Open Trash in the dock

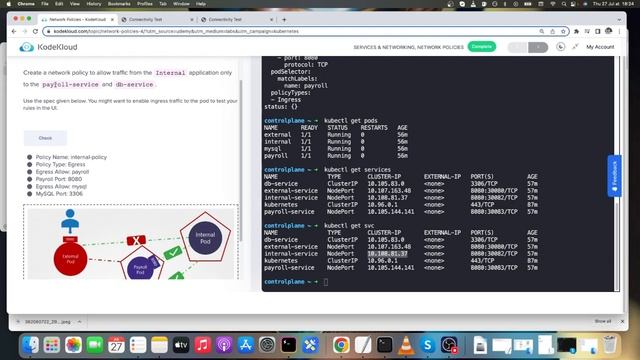click(609, 345)
